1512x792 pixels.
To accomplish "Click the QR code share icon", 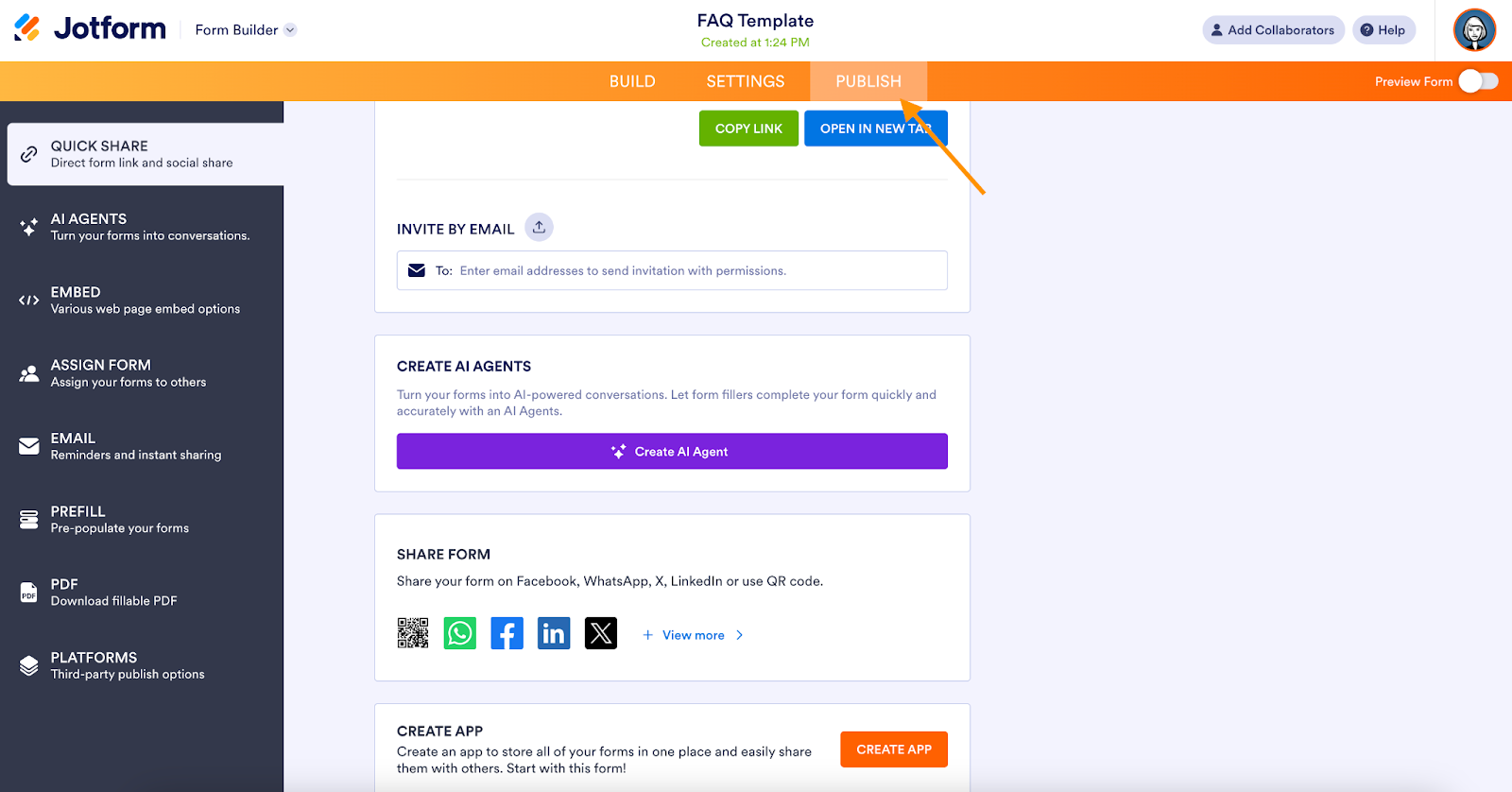I will click(x=413, y=633).
